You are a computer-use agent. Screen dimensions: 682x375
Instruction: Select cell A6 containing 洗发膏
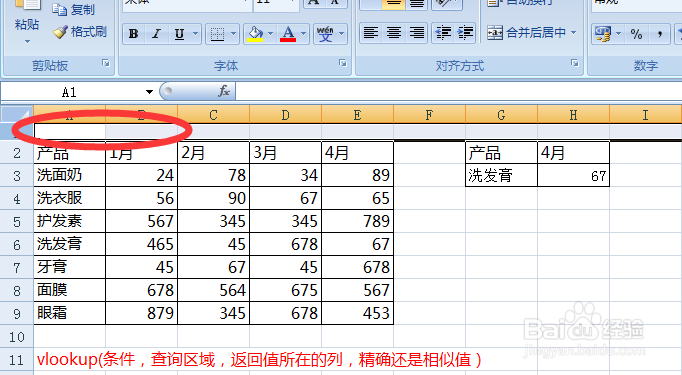click(x=70, y=244)
